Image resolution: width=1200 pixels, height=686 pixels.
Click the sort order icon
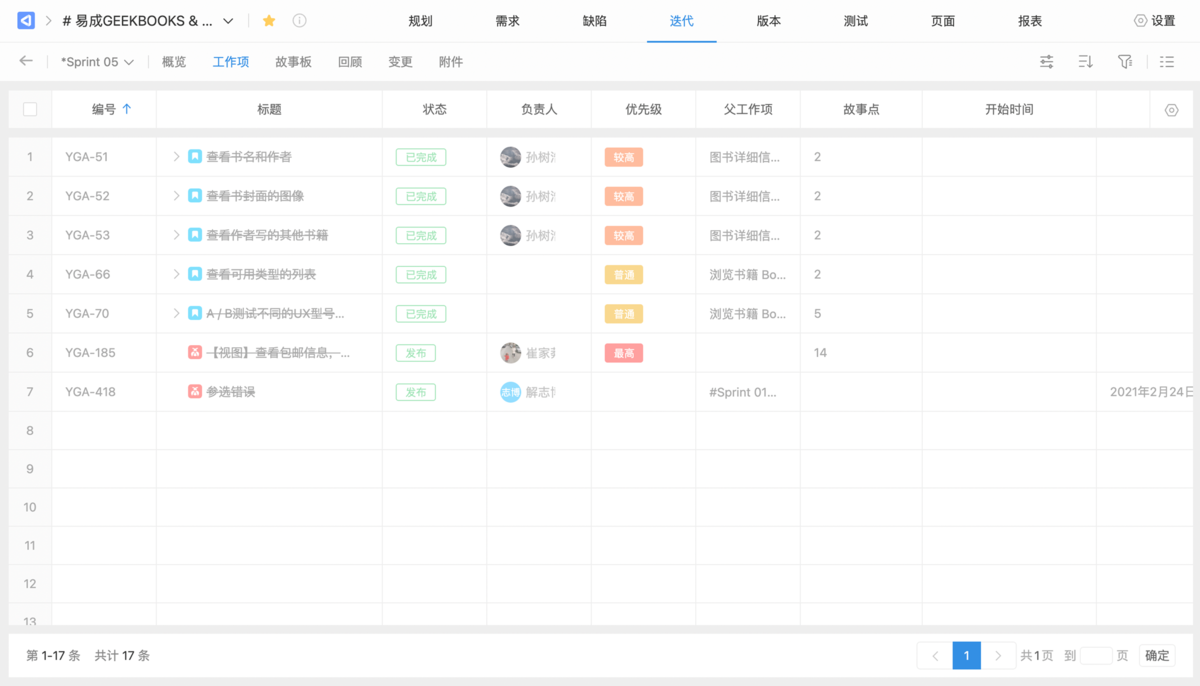(x=1086, y=62)
